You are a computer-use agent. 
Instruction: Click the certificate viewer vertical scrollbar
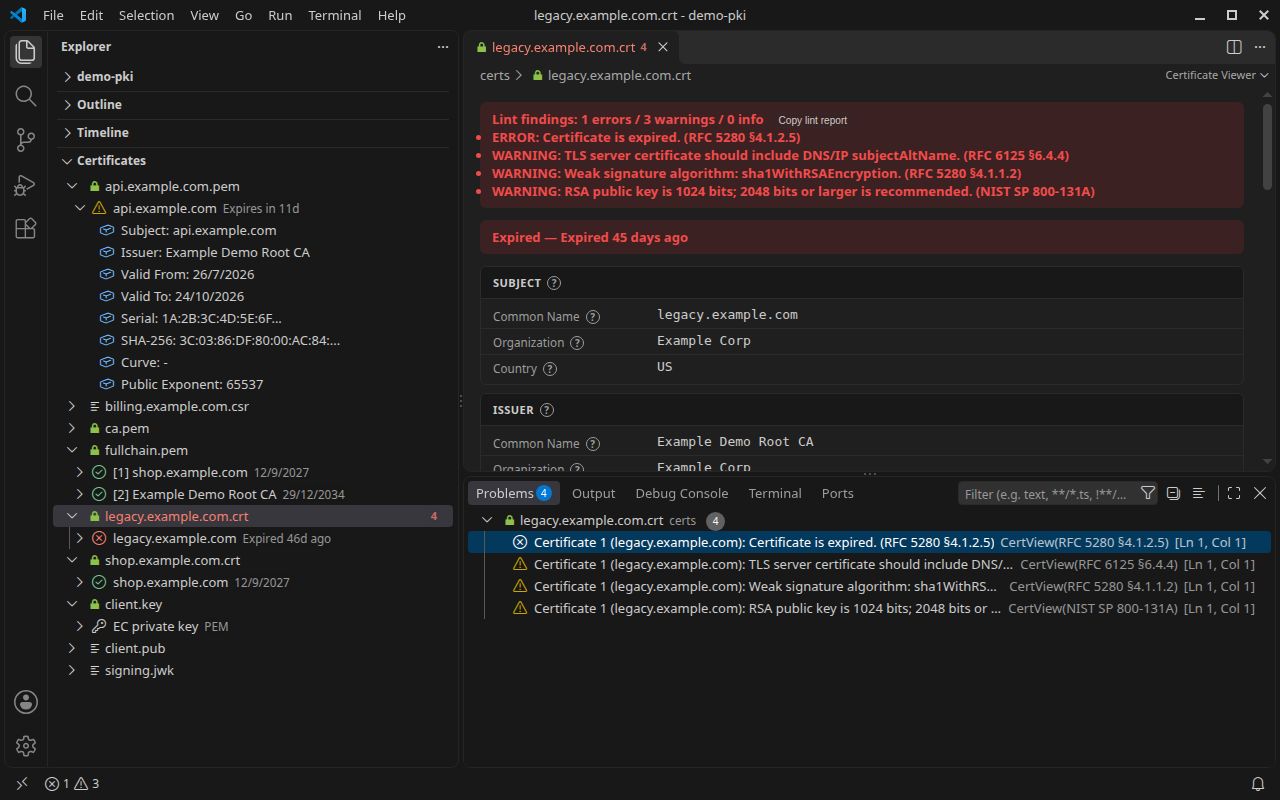[1268, 146]
